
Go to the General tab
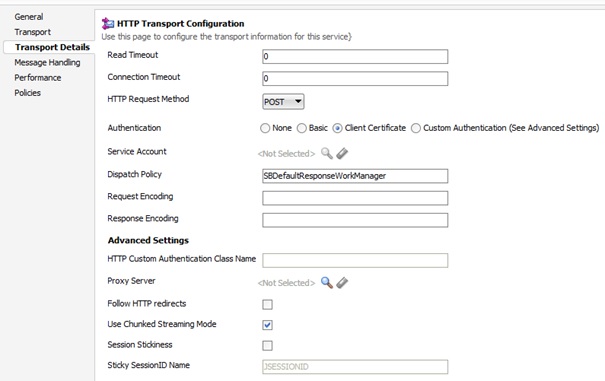29,17
